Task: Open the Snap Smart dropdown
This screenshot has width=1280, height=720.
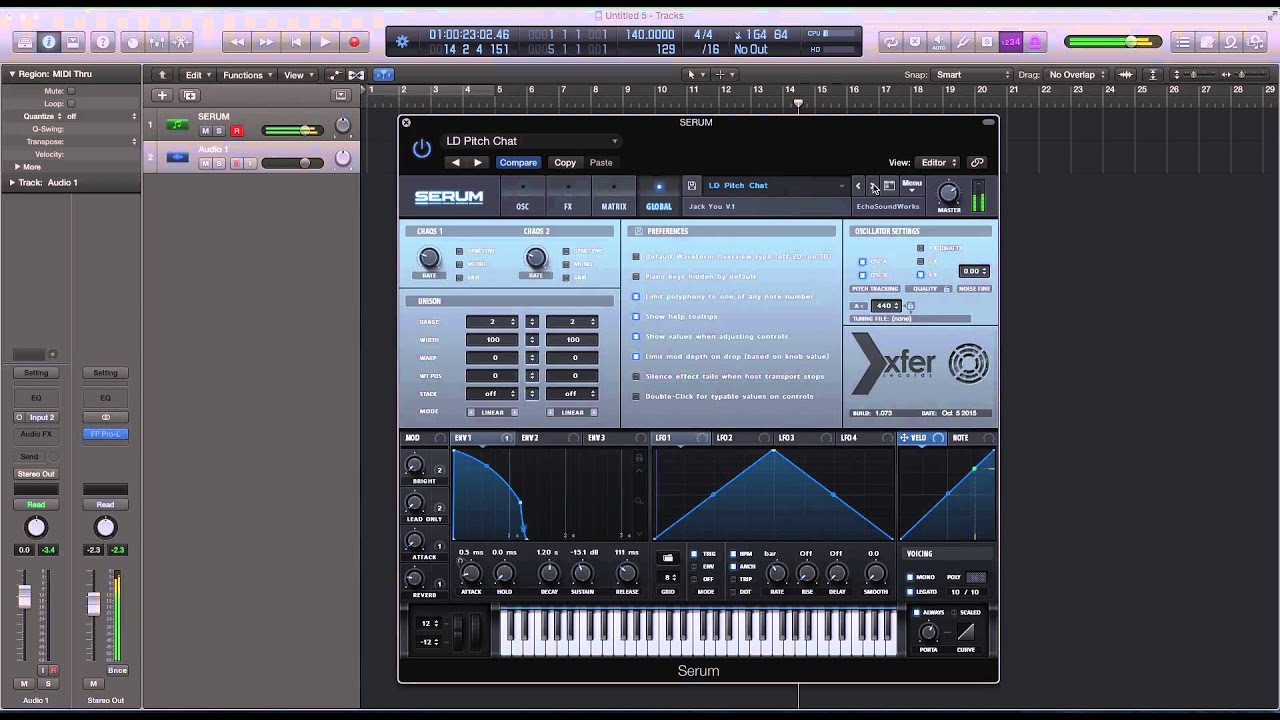Action: (973, 75)
